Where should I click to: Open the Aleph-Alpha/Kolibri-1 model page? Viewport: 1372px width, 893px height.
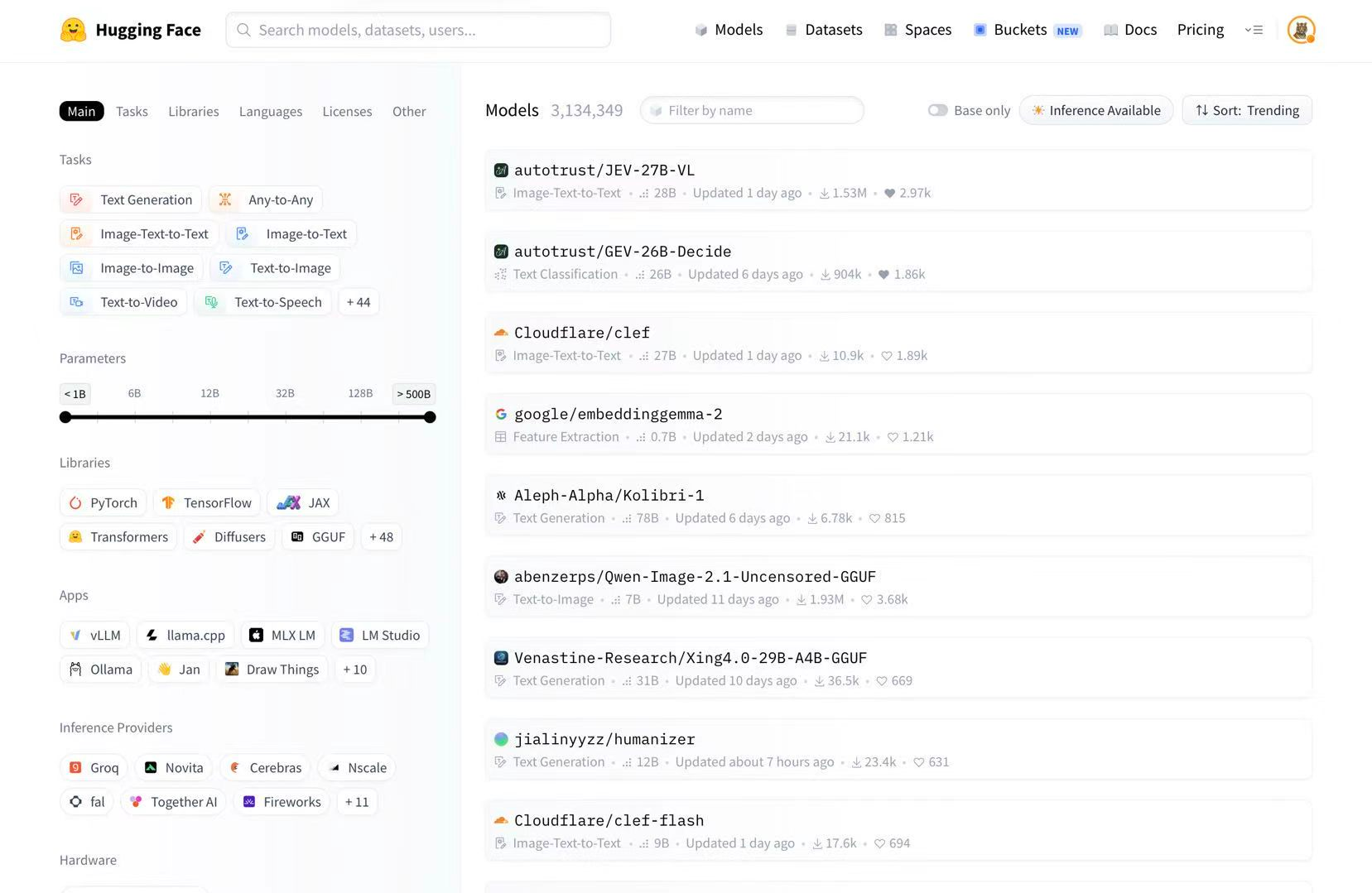898,505
